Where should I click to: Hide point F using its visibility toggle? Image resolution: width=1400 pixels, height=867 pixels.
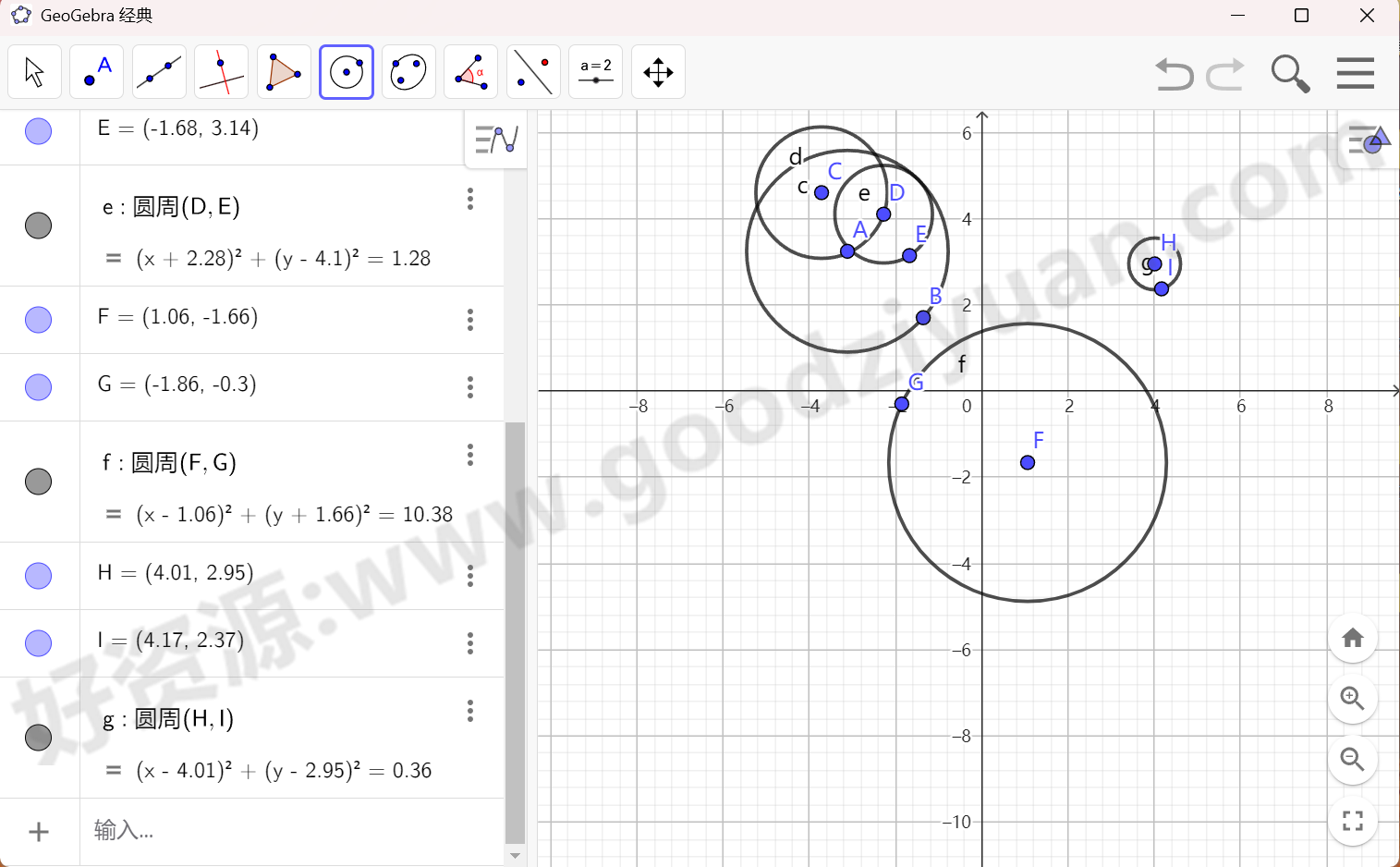click(x=38, y=320)
